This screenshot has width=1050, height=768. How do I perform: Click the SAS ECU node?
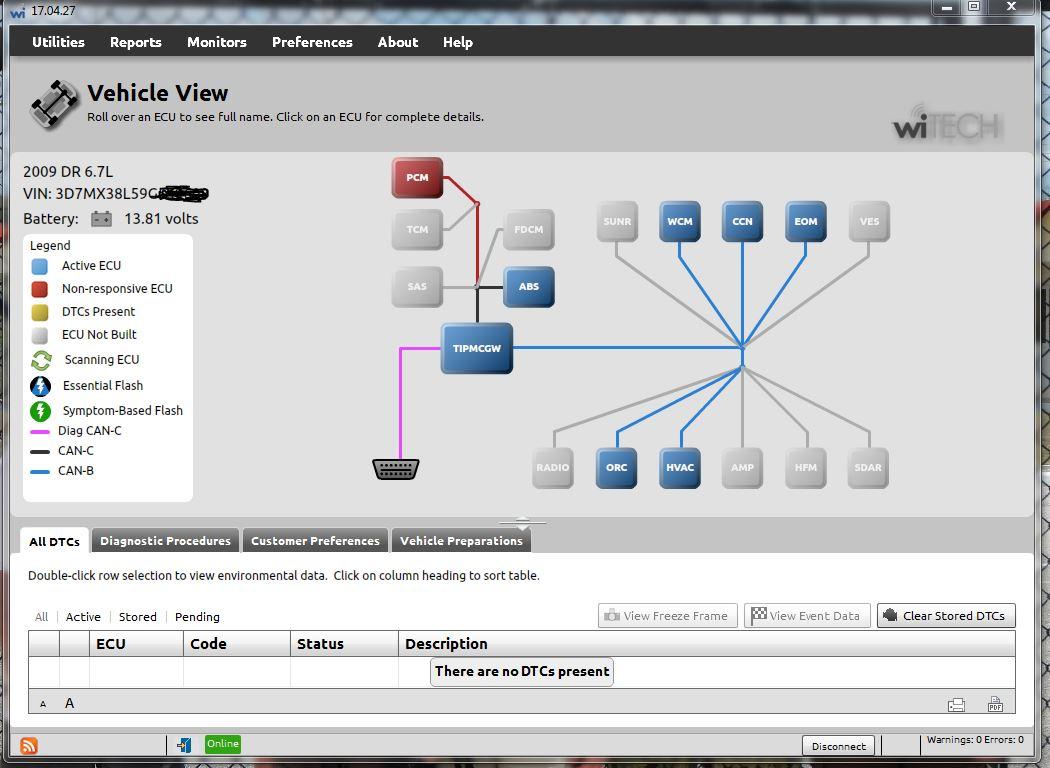tap(417, 287)
